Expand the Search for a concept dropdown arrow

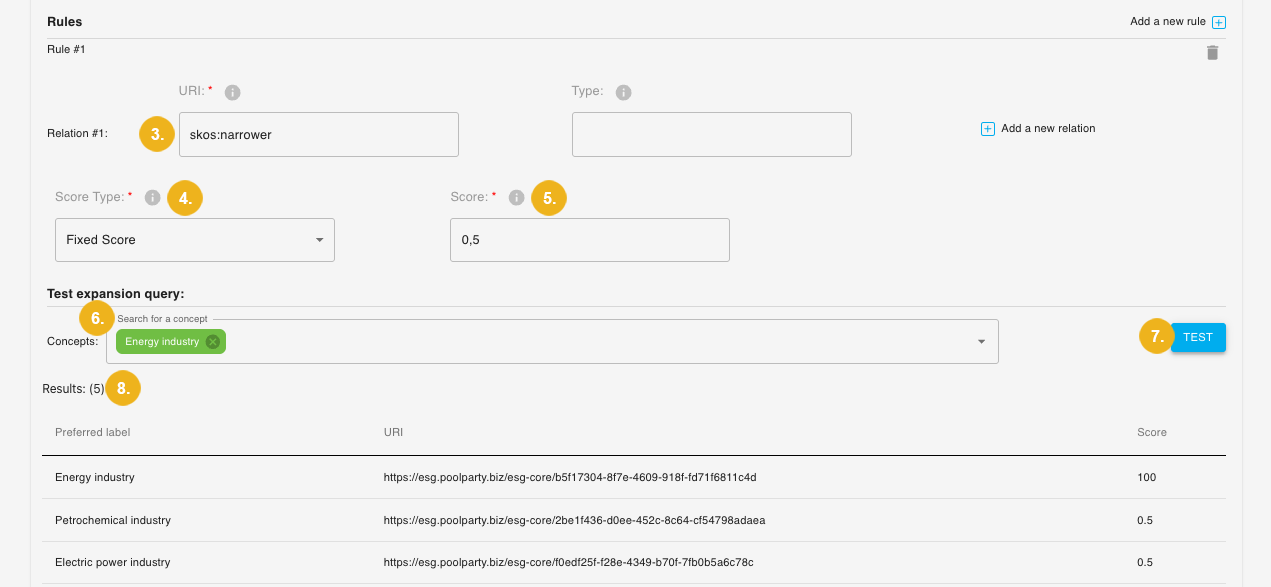coord(980,342)
